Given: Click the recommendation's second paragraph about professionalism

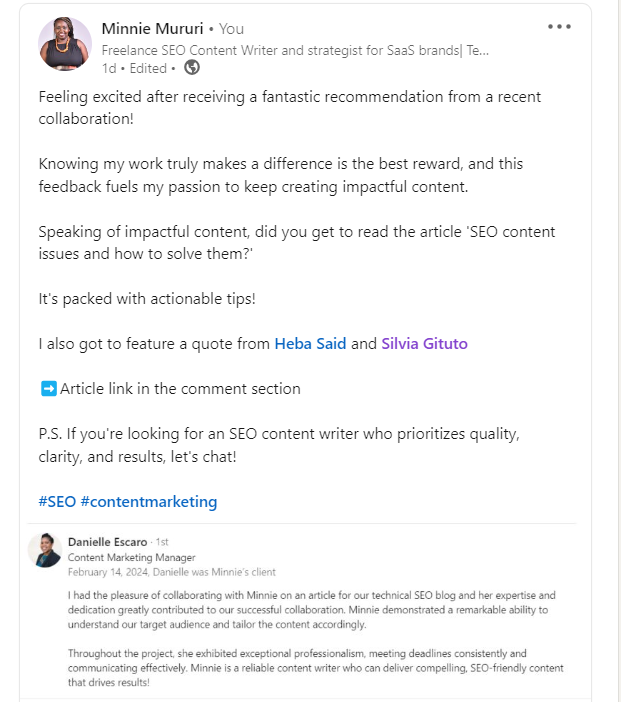Looking at the screenshot, I should click(316, 668).
